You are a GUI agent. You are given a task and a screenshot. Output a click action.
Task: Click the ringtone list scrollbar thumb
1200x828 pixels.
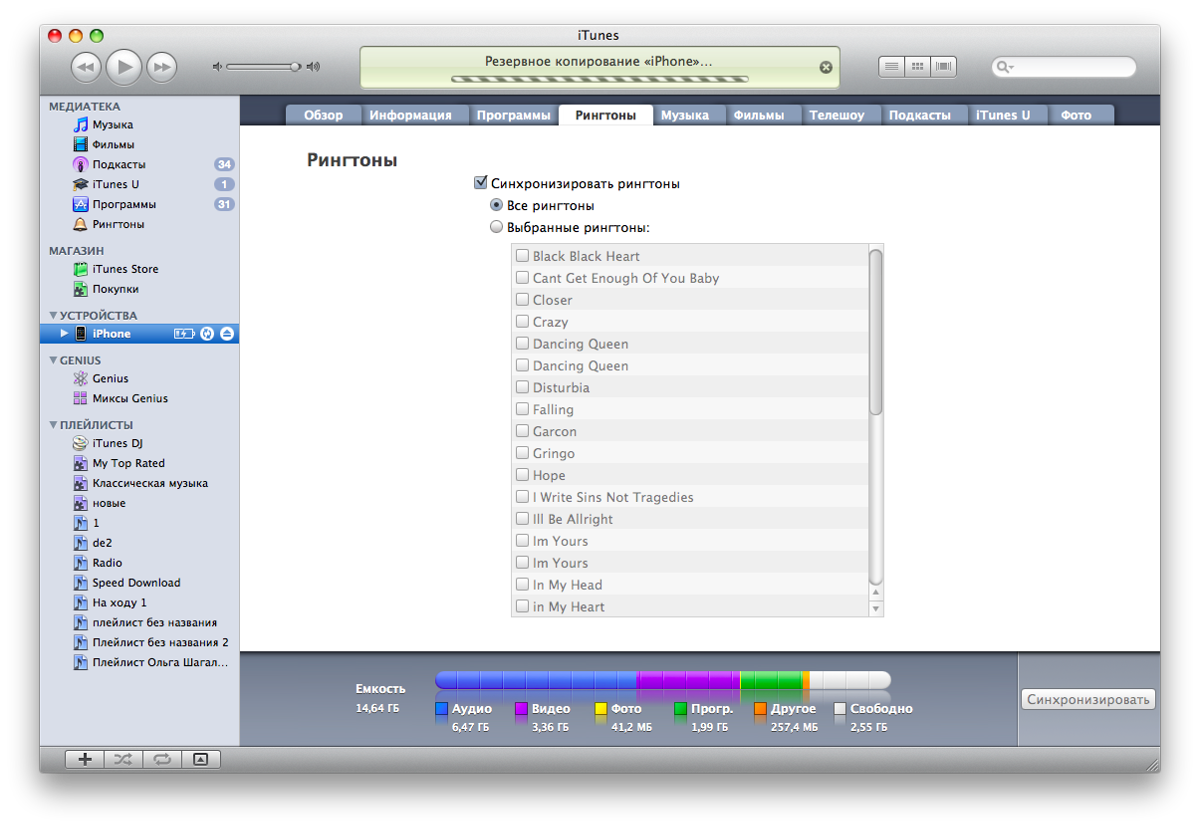pyautogui.click(x=876, y=331)
